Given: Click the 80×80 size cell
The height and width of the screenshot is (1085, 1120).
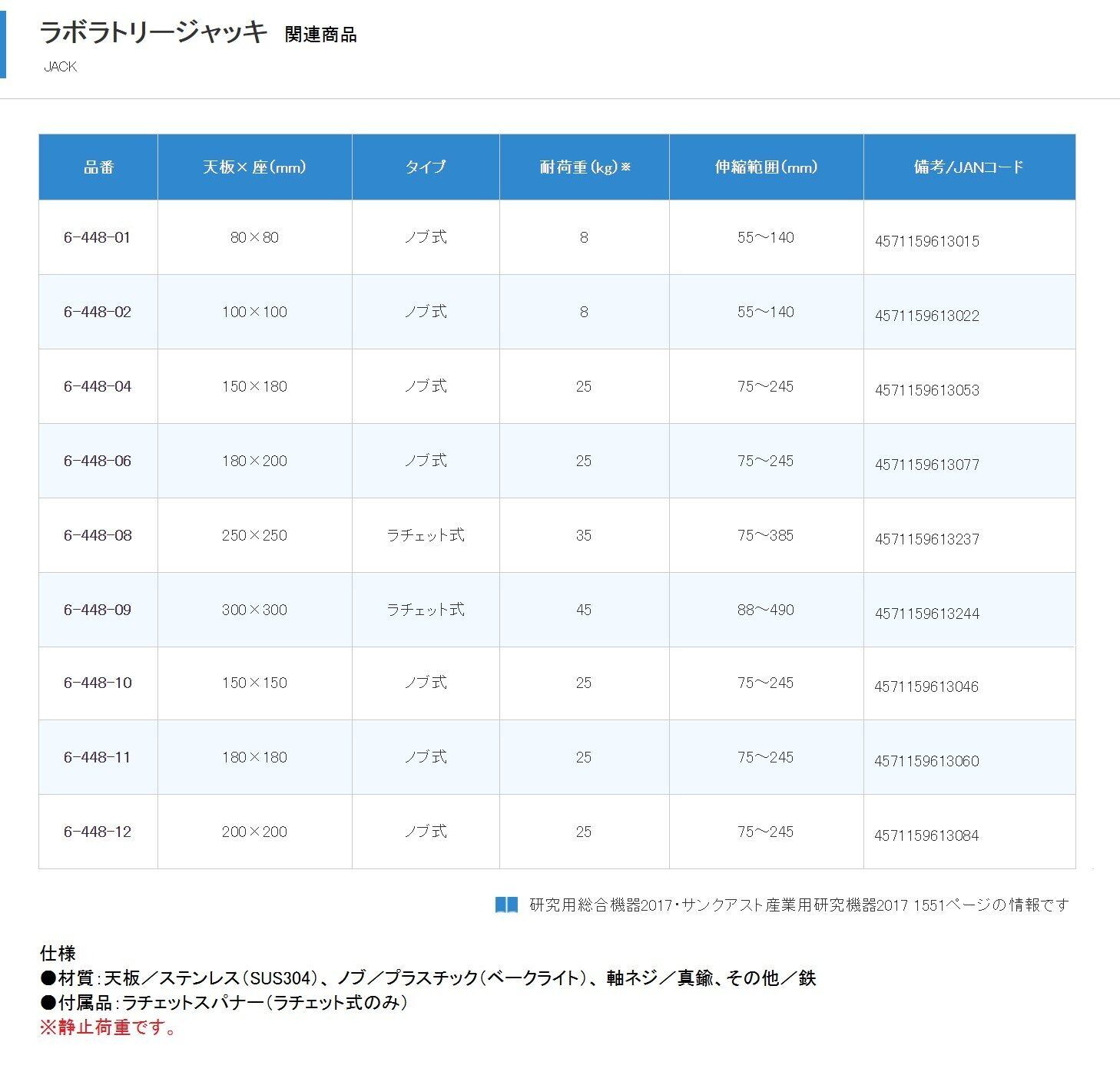Looking at the screenshot, I should pos(254,238).
